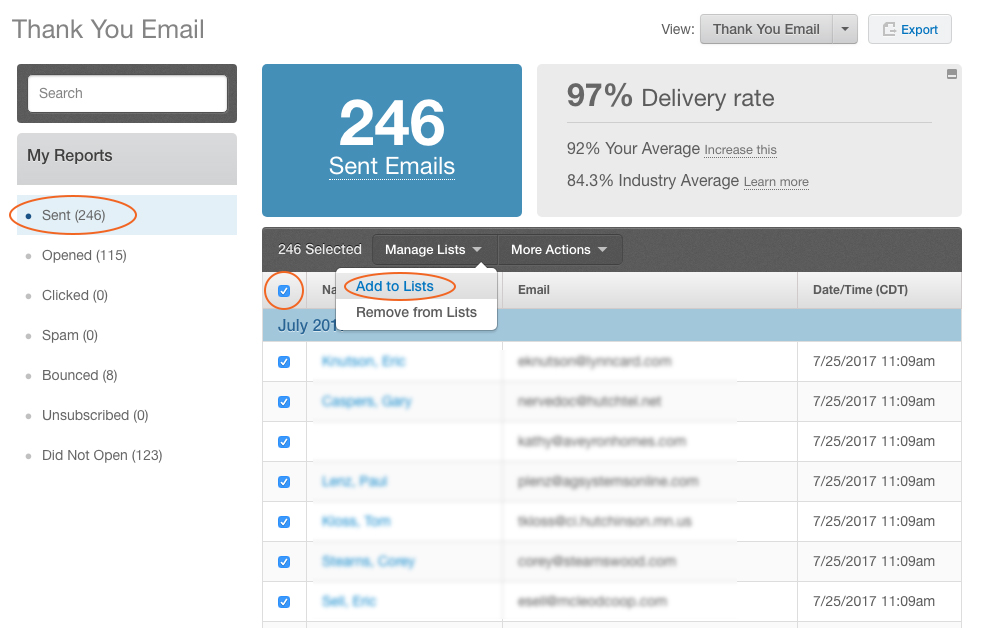Screen dimensions: 1004x628
Task: Open contact Kloss, Tom
Action: pos(355,521)
